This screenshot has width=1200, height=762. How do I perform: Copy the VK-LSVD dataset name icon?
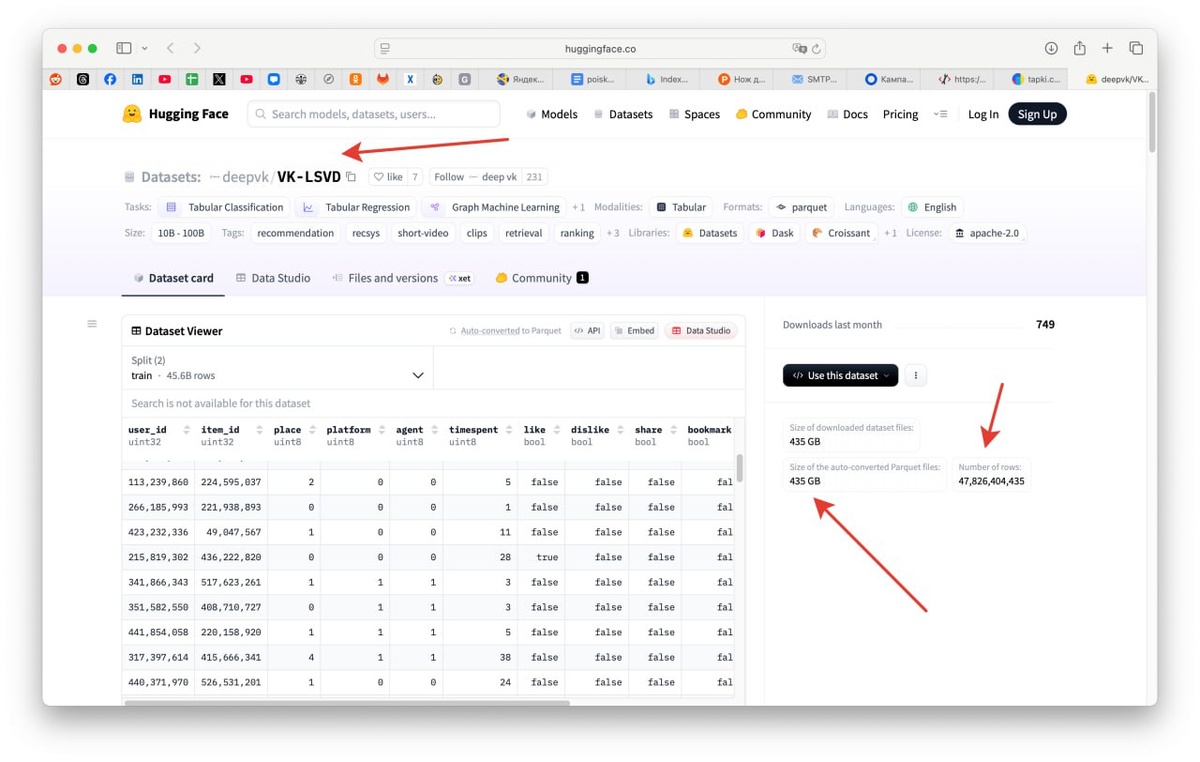(351, 177)
